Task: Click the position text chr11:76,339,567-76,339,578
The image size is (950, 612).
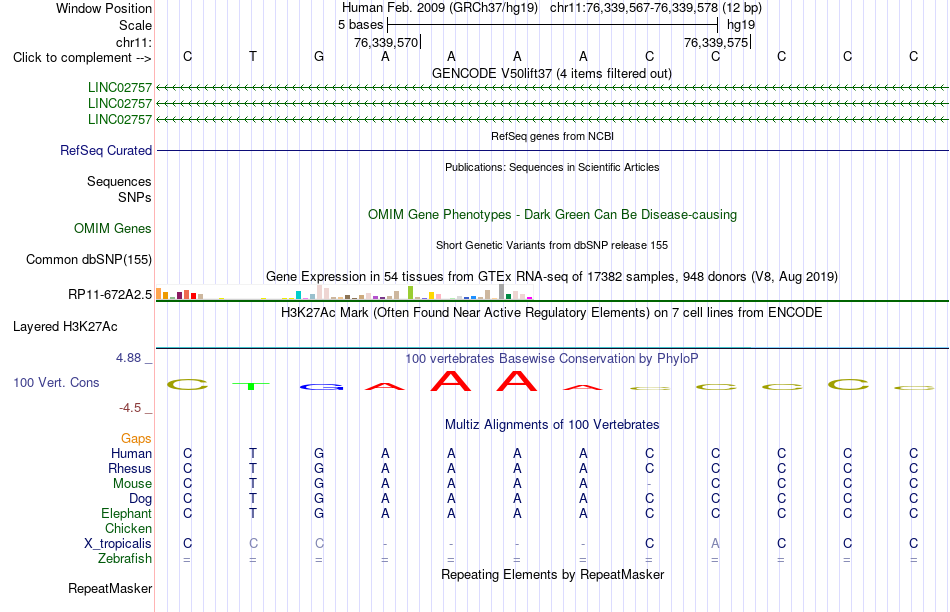Action: coord(634,8)
